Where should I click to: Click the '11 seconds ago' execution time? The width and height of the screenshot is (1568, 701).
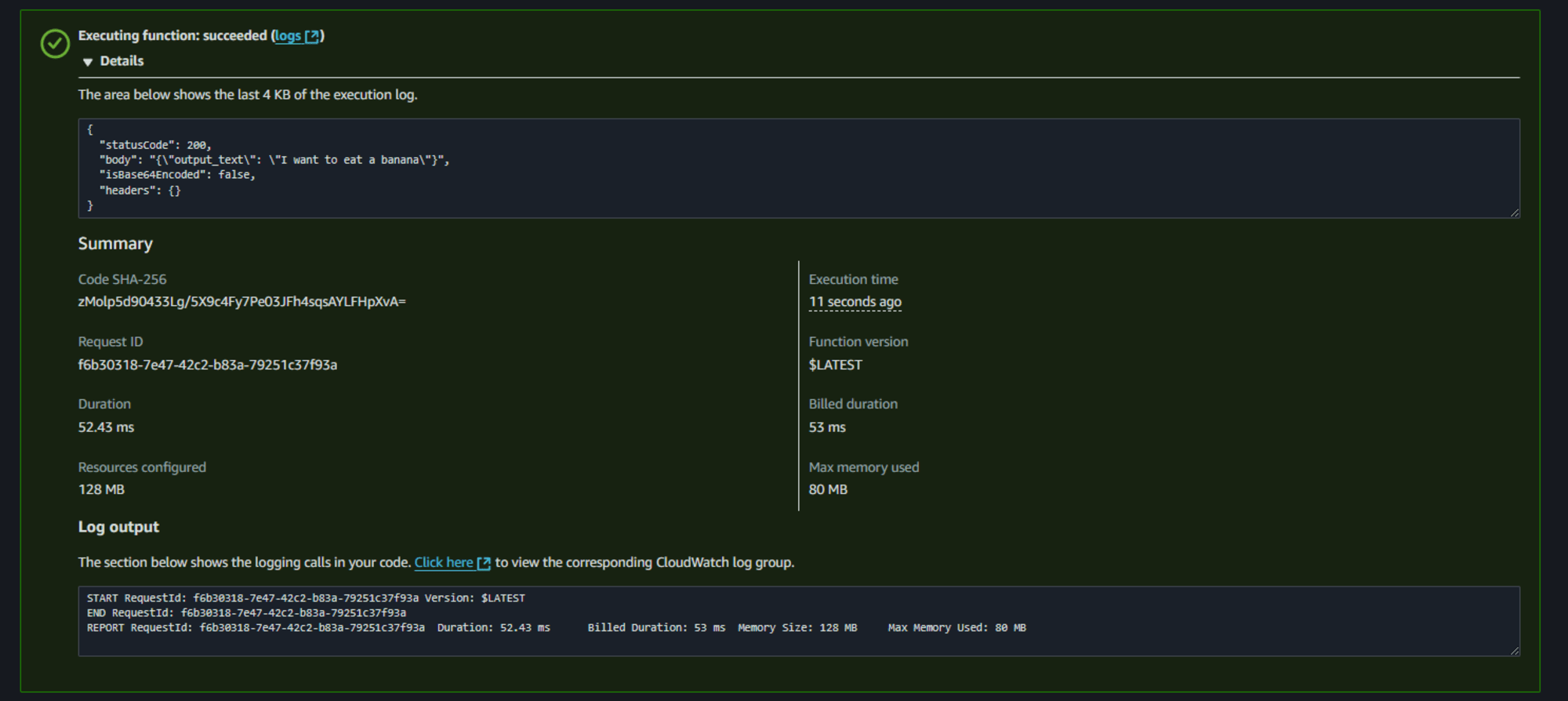[855, 302]
